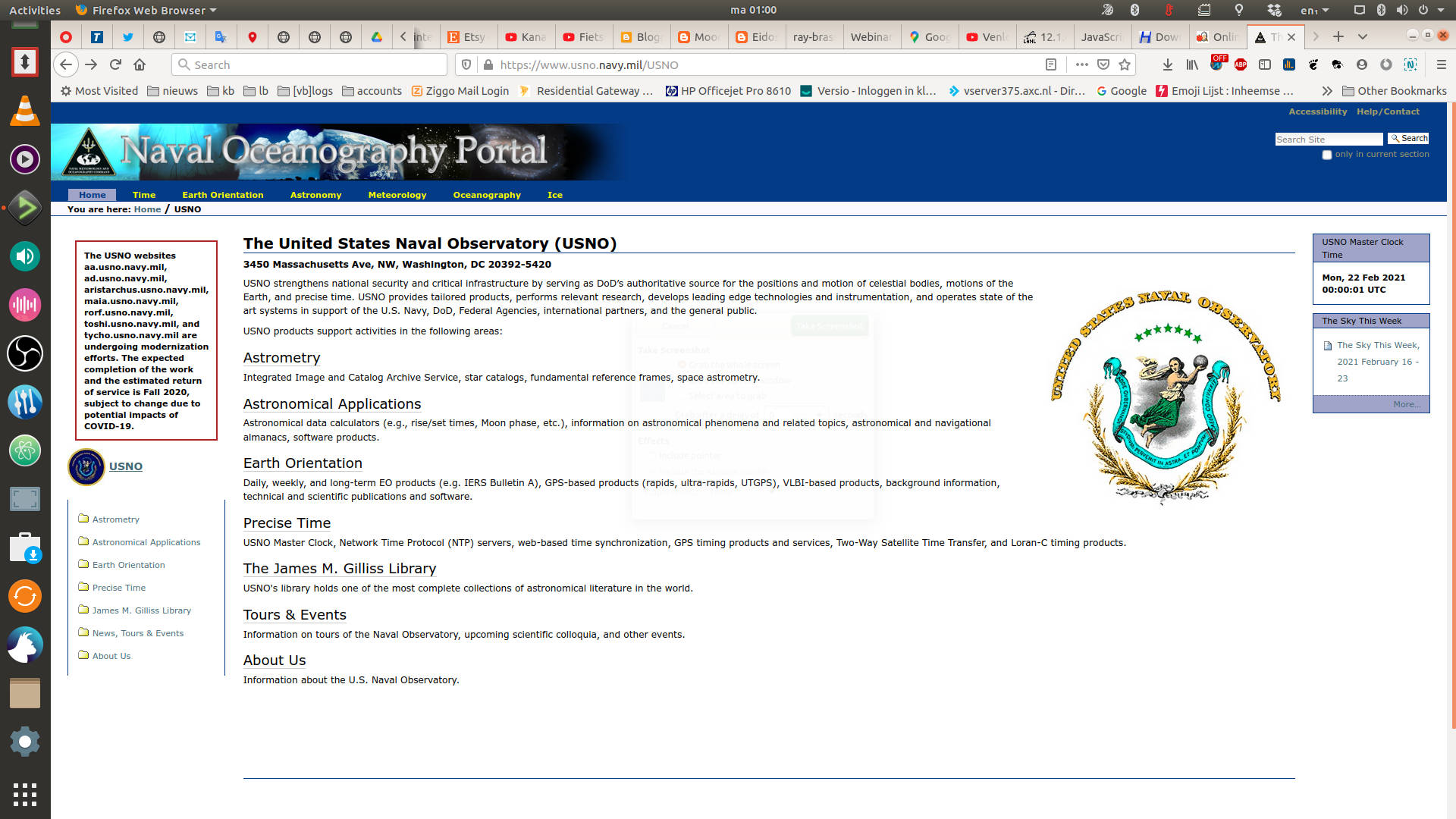The image size is (1456, 819).
Task: Open Astronomical Applications in sidebar tree
Action: (x=146, y=542)
